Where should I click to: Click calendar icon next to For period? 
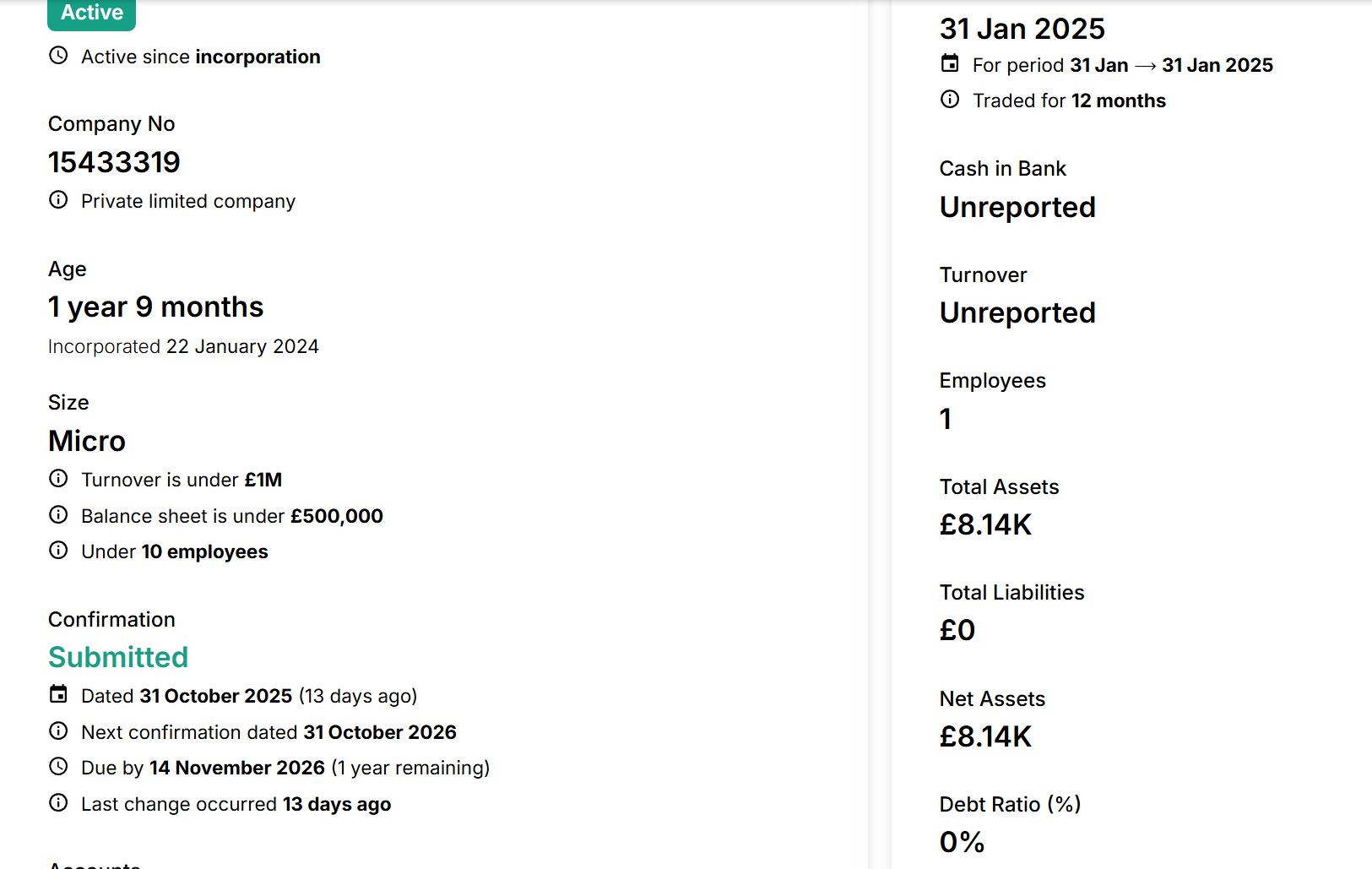tap(950, 63)
